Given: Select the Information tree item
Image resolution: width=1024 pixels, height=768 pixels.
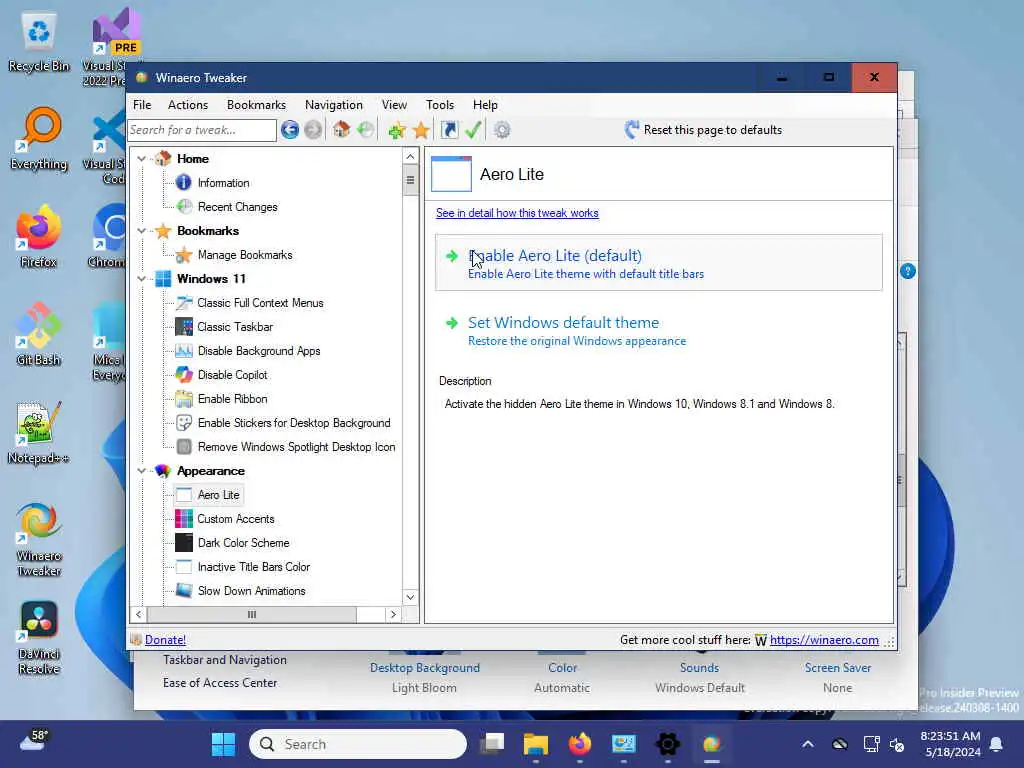Looking at the screenshot, I should pos(223,183).
